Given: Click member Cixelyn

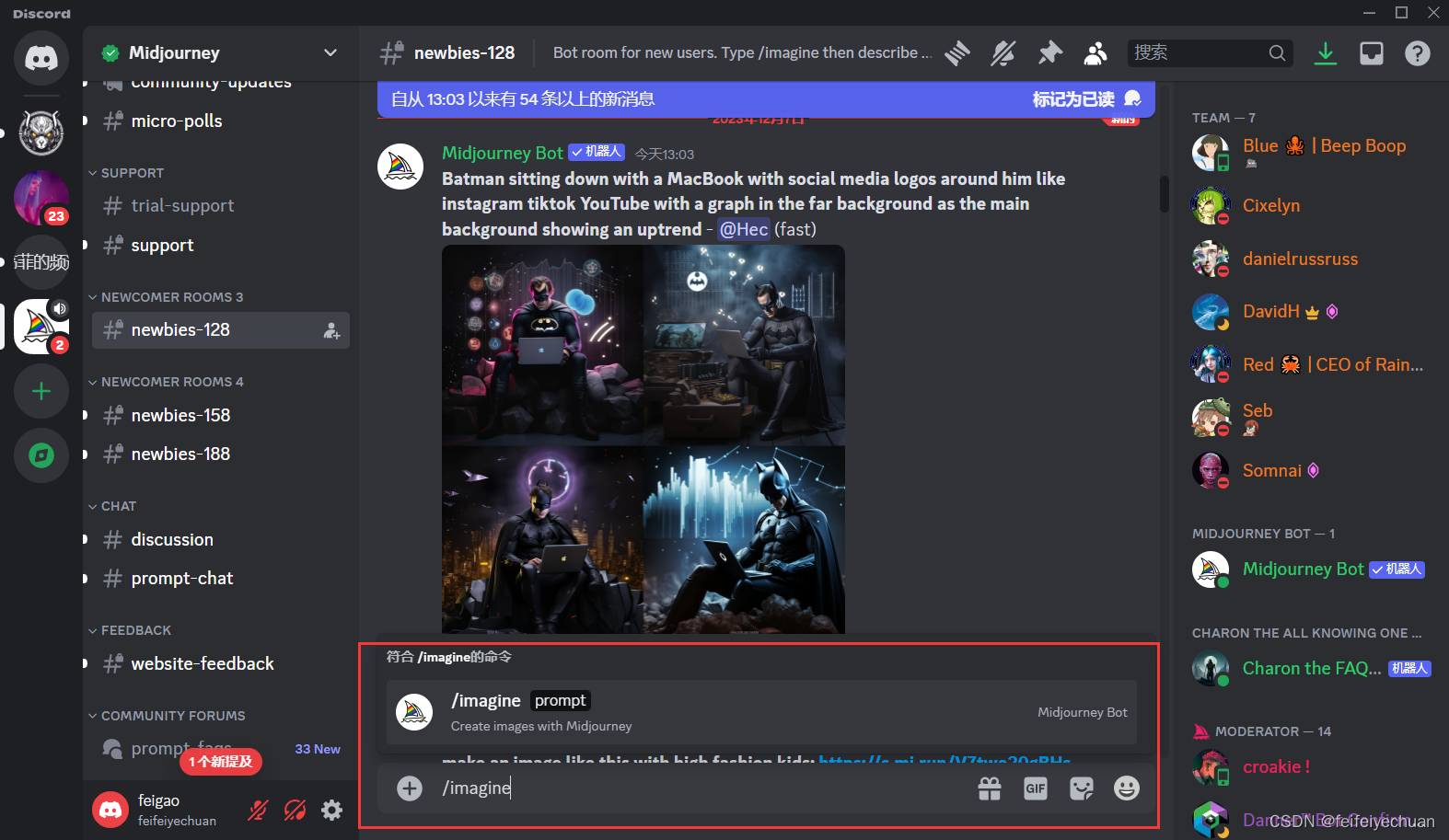Looking at the screenshot, I should [1311, 205].
